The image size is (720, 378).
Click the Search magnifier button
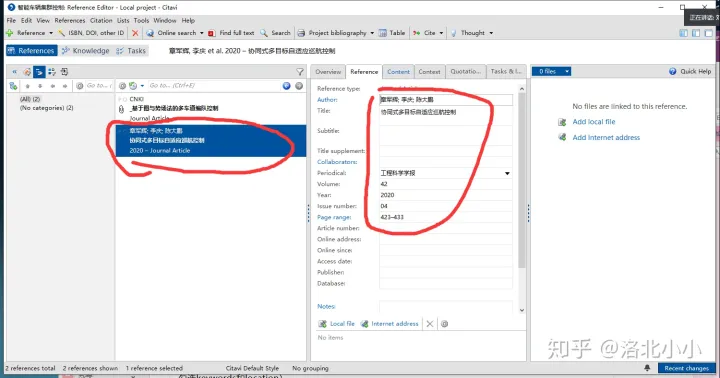[x=275, y=33]
